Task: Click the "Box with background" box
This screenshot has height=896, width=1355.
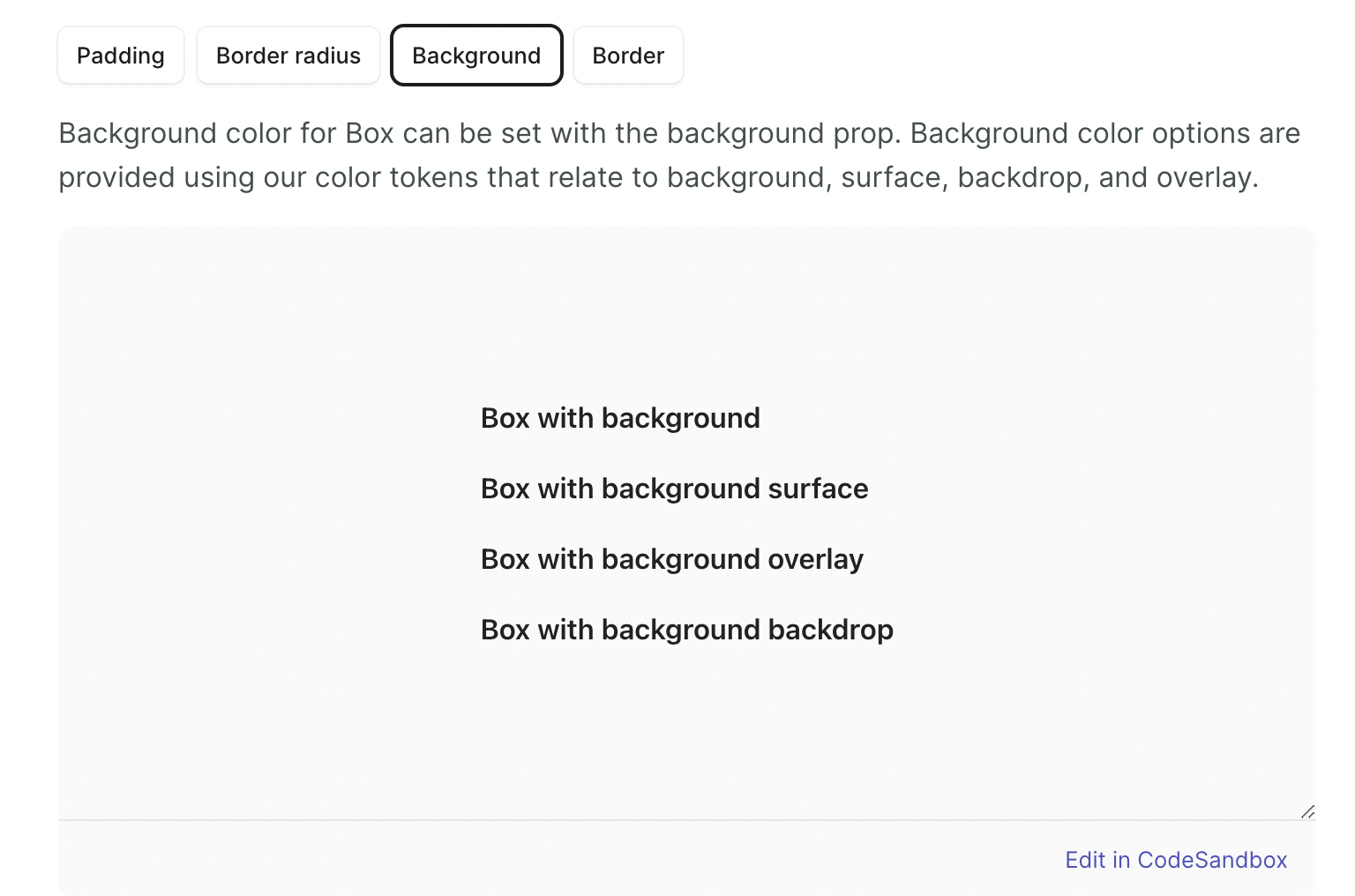Action: point(620,418)
